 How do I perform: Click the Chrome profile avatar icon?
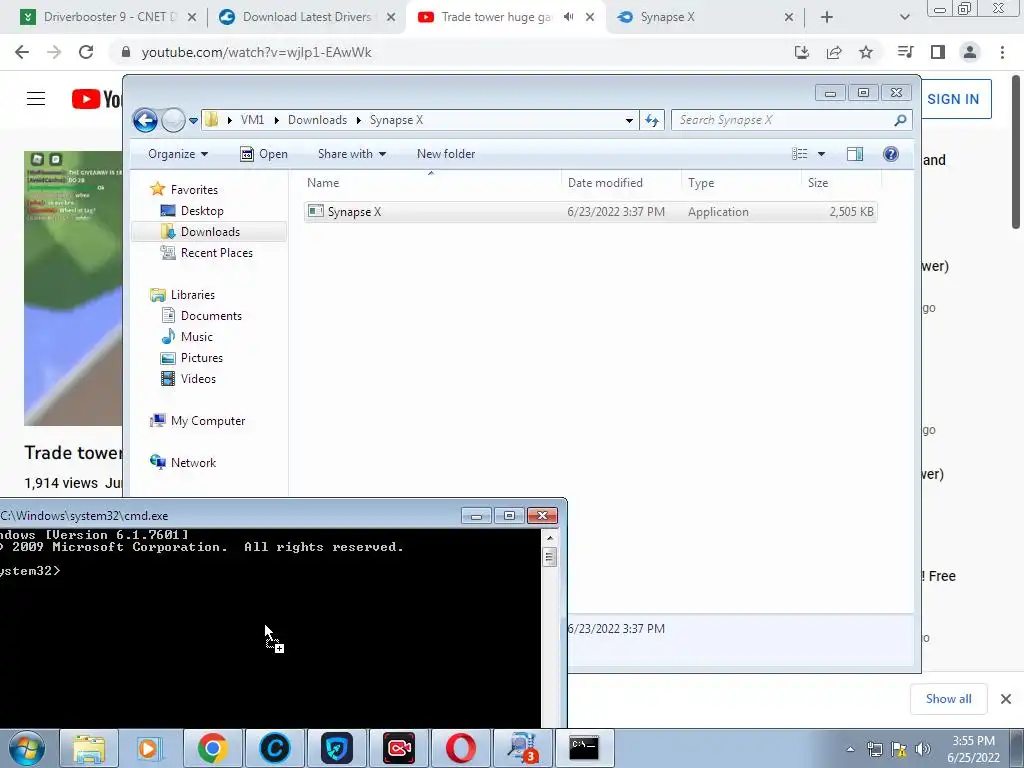970,52
